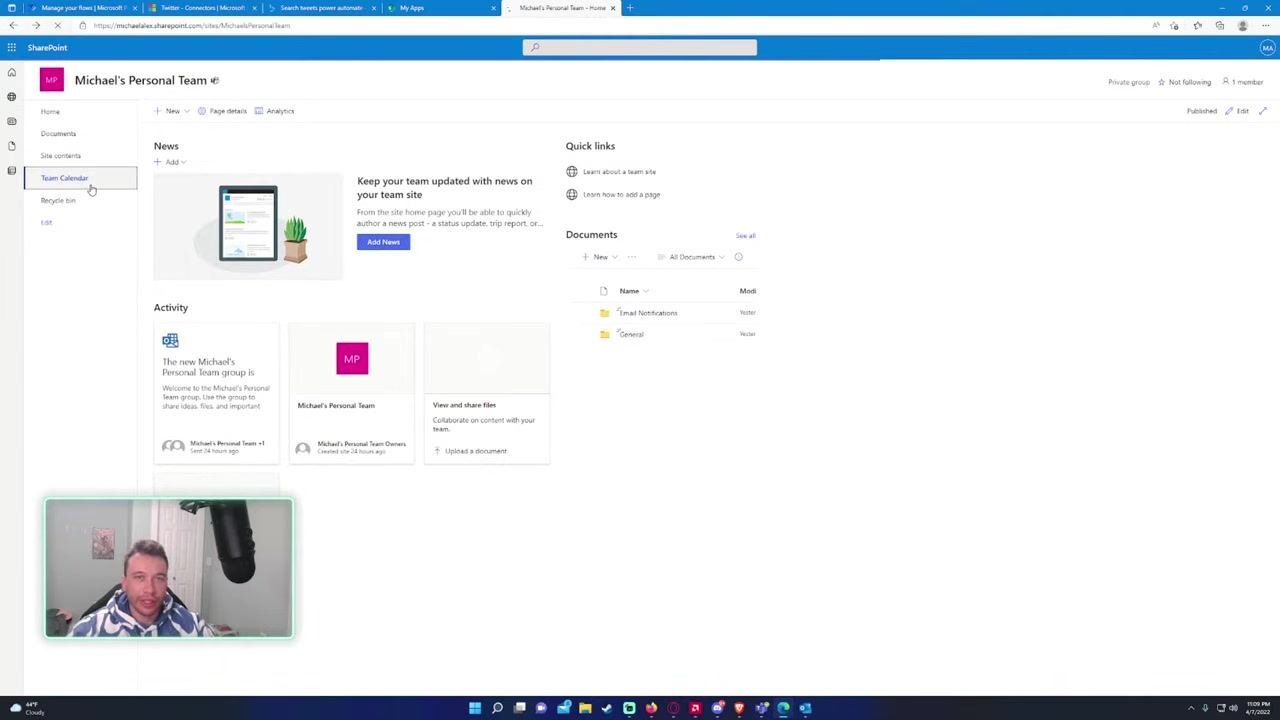1280x720 pixels.
Task: Open the news icon in left rail
Action: point(11,121)
